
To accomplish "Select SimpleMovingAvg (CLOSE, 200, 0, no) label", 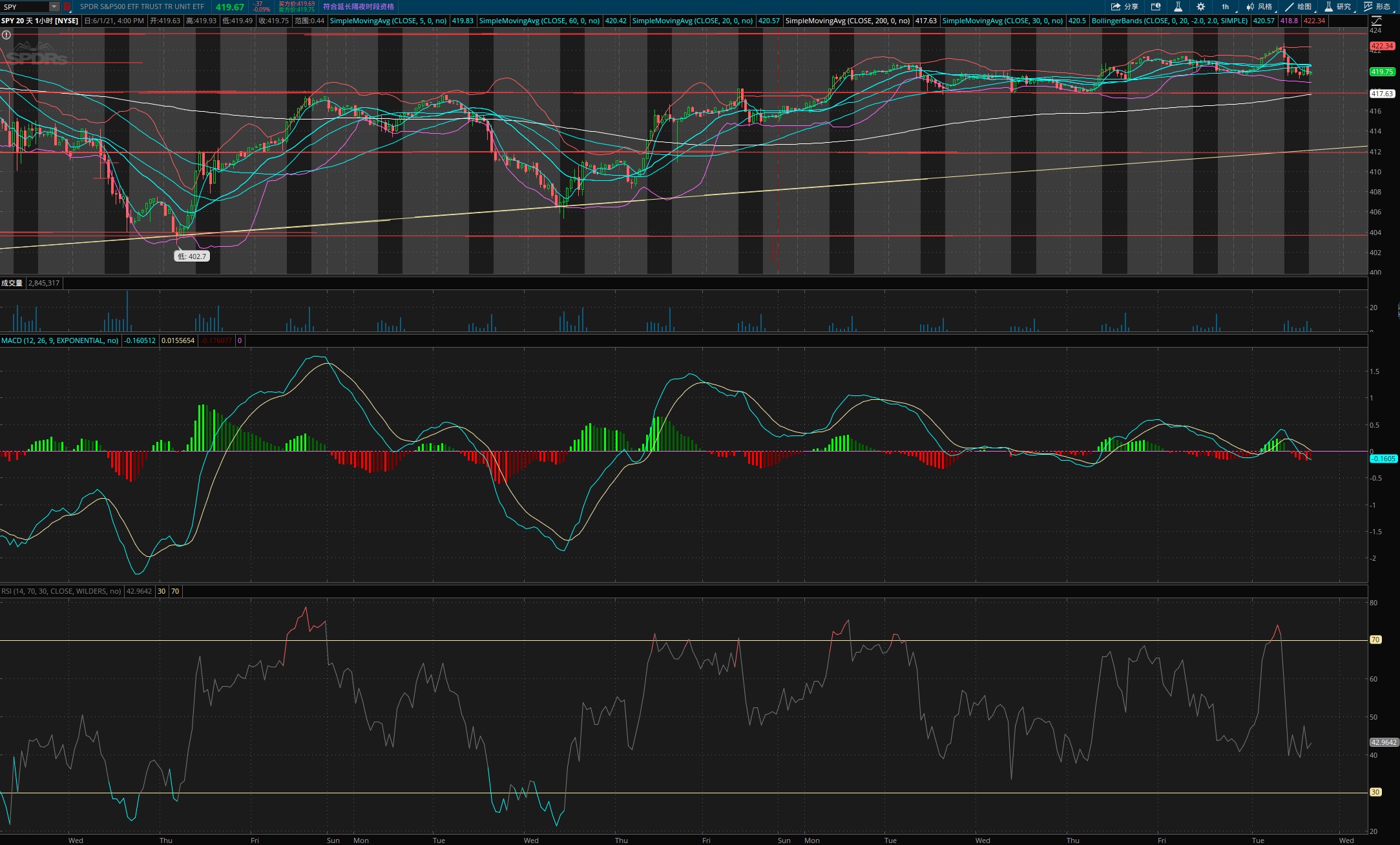I will 848,21.
